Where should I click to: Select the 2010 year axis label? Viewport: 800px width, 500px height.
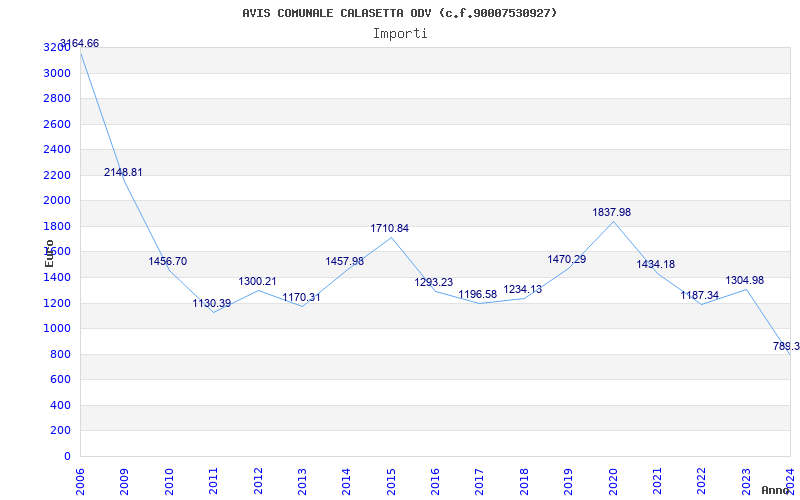point(169,482)
